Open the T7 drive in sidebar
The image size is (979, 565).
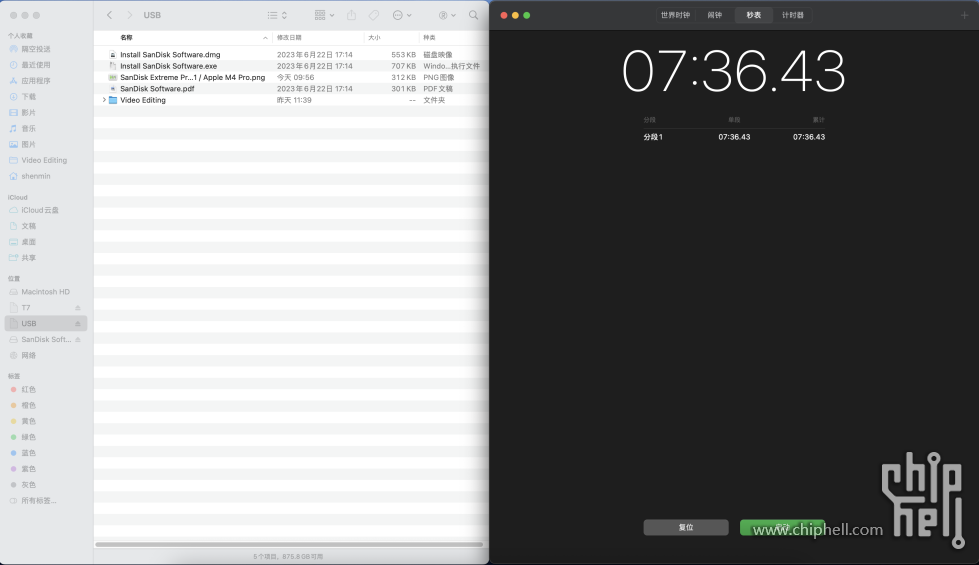26,308
